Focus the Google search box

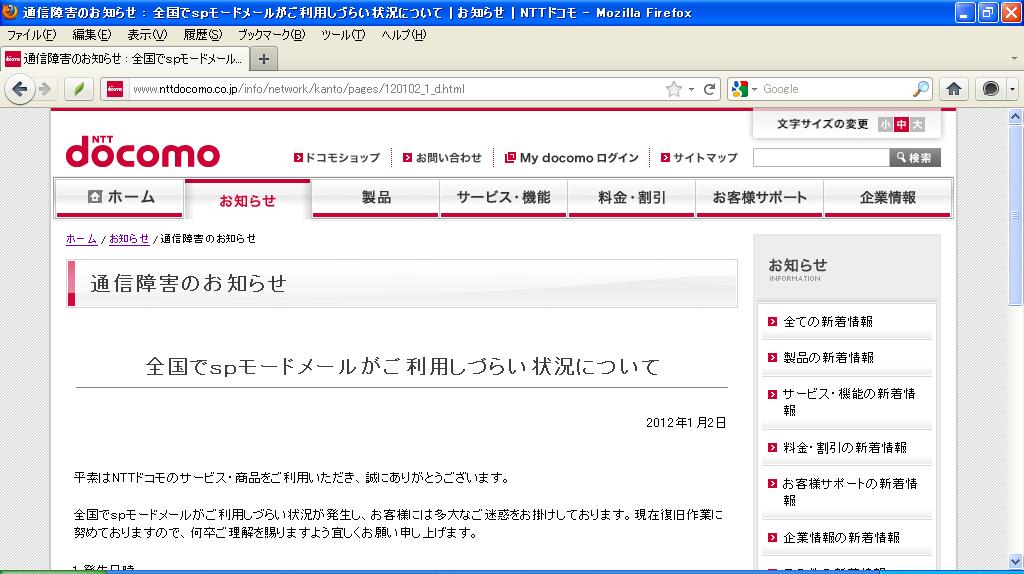[835, 89]
